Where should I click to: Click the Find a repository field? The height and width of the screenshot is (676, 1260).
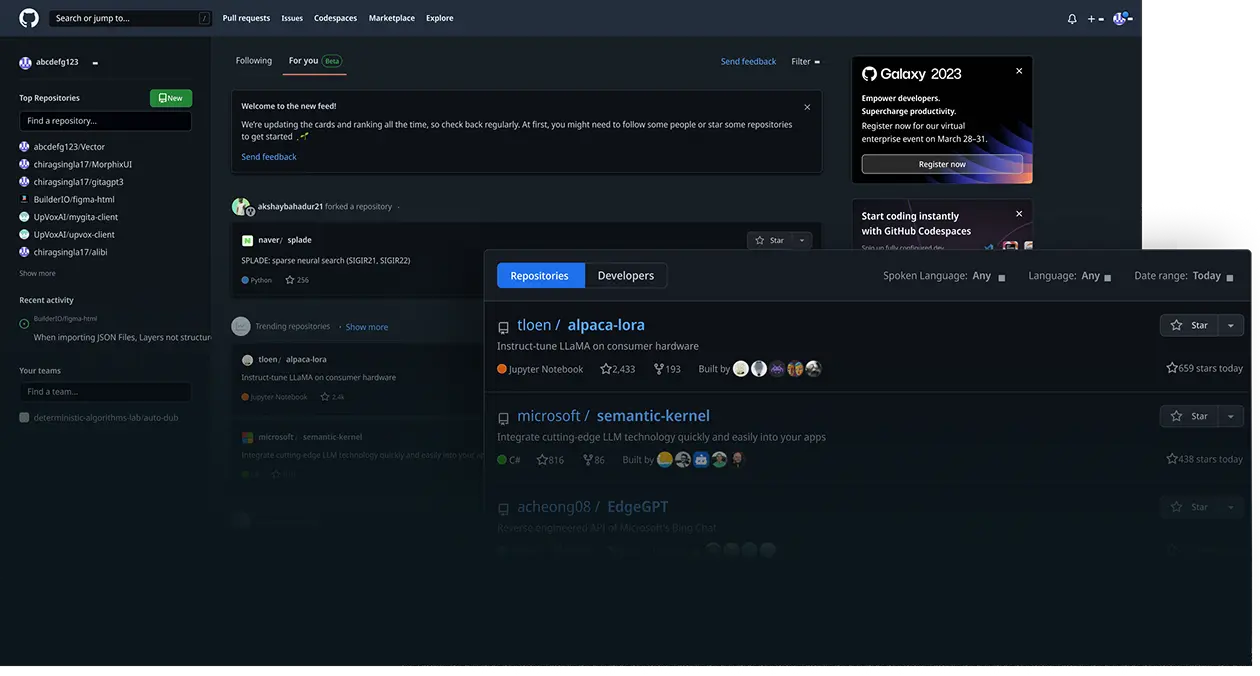point(105,121)
